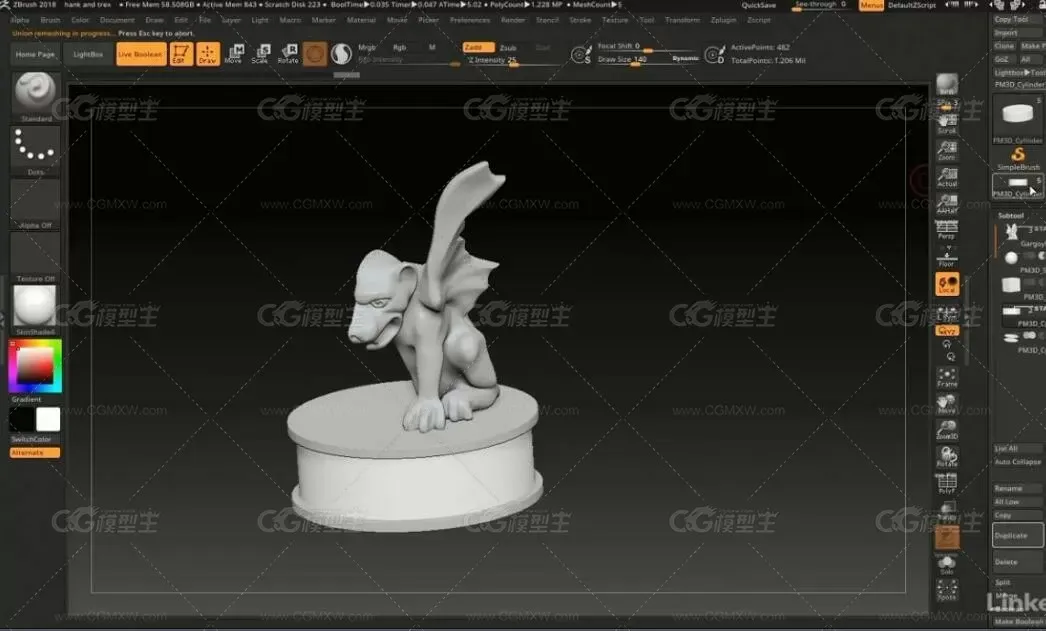
Task: Toggle Live Boolean mode
Action: click(x=141, y=54)
